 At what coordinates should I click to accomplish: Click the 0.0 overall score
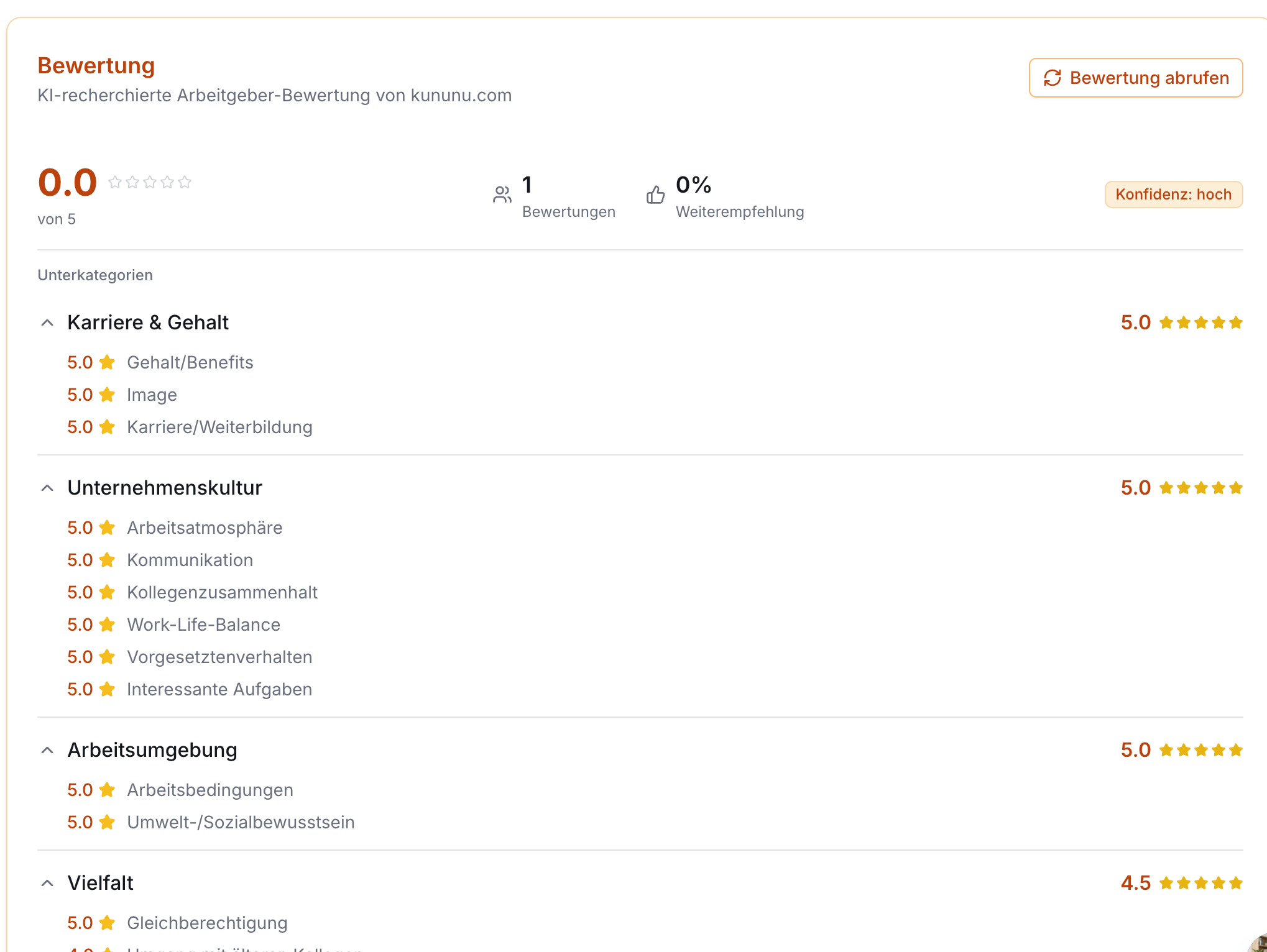tap(68, 183)
